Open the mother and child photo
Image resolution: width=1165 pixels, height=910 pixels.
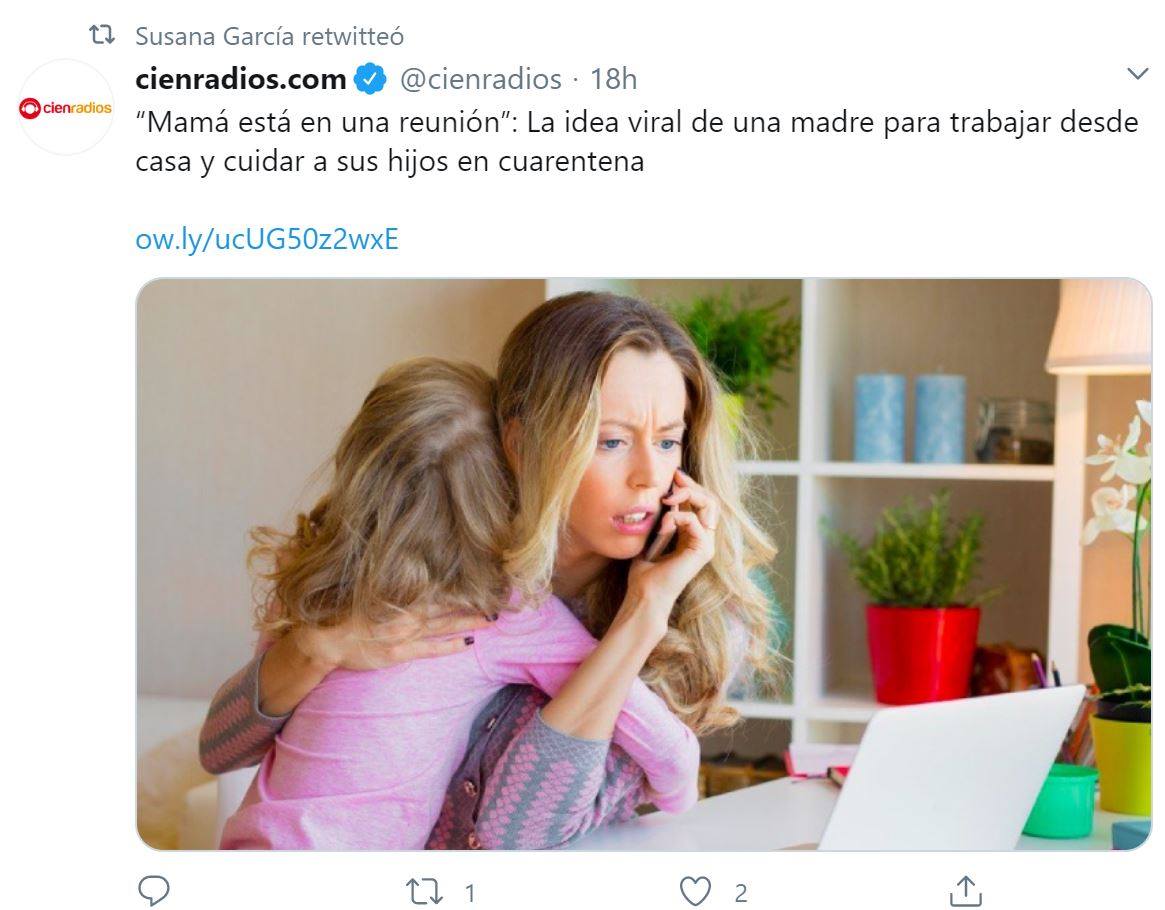pyautogui.click(x=643, y=565)
